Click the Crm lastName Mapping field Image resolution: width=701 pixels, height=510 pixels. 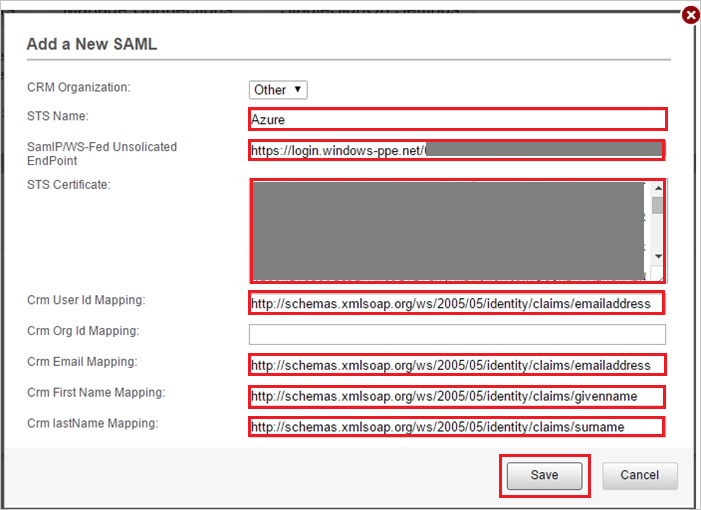[457, 426]
